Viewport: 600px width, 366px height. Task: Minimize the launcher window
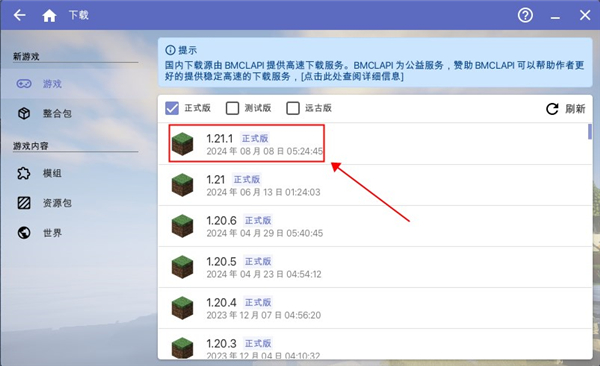click(x=555, y=18)
